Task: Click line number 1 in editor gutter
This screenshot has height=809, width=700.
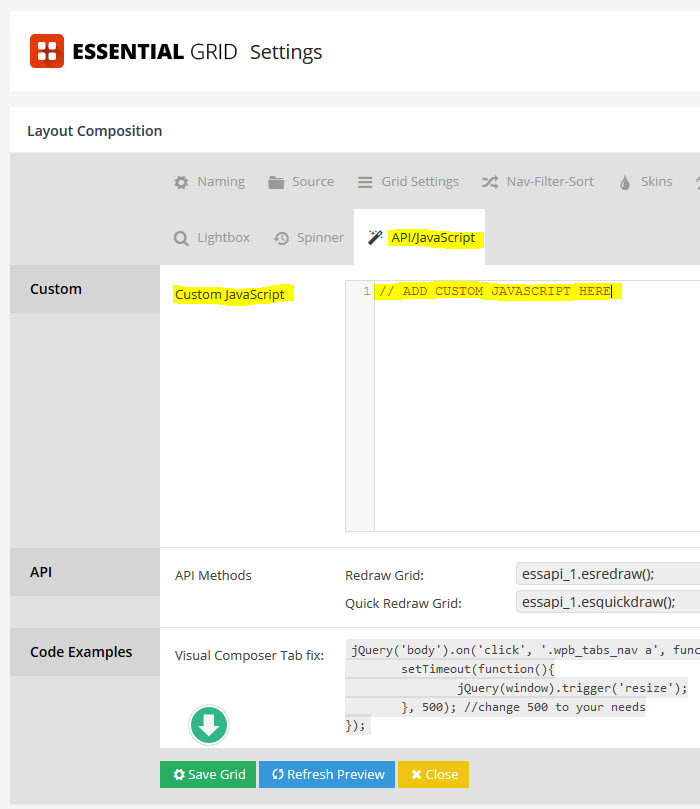Action: pyautogui.click(x=366, y=292)
